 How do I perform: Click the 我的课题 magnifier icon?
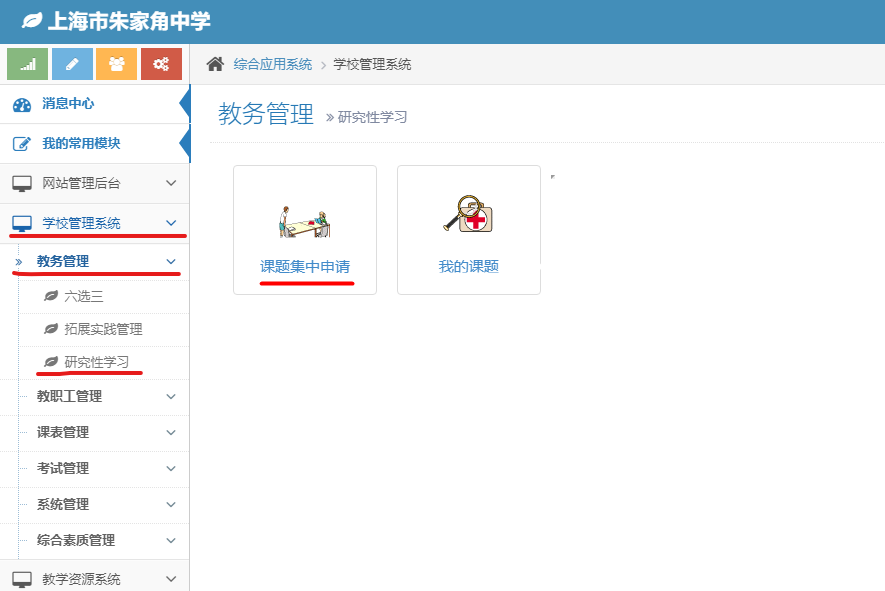(468, 214)
